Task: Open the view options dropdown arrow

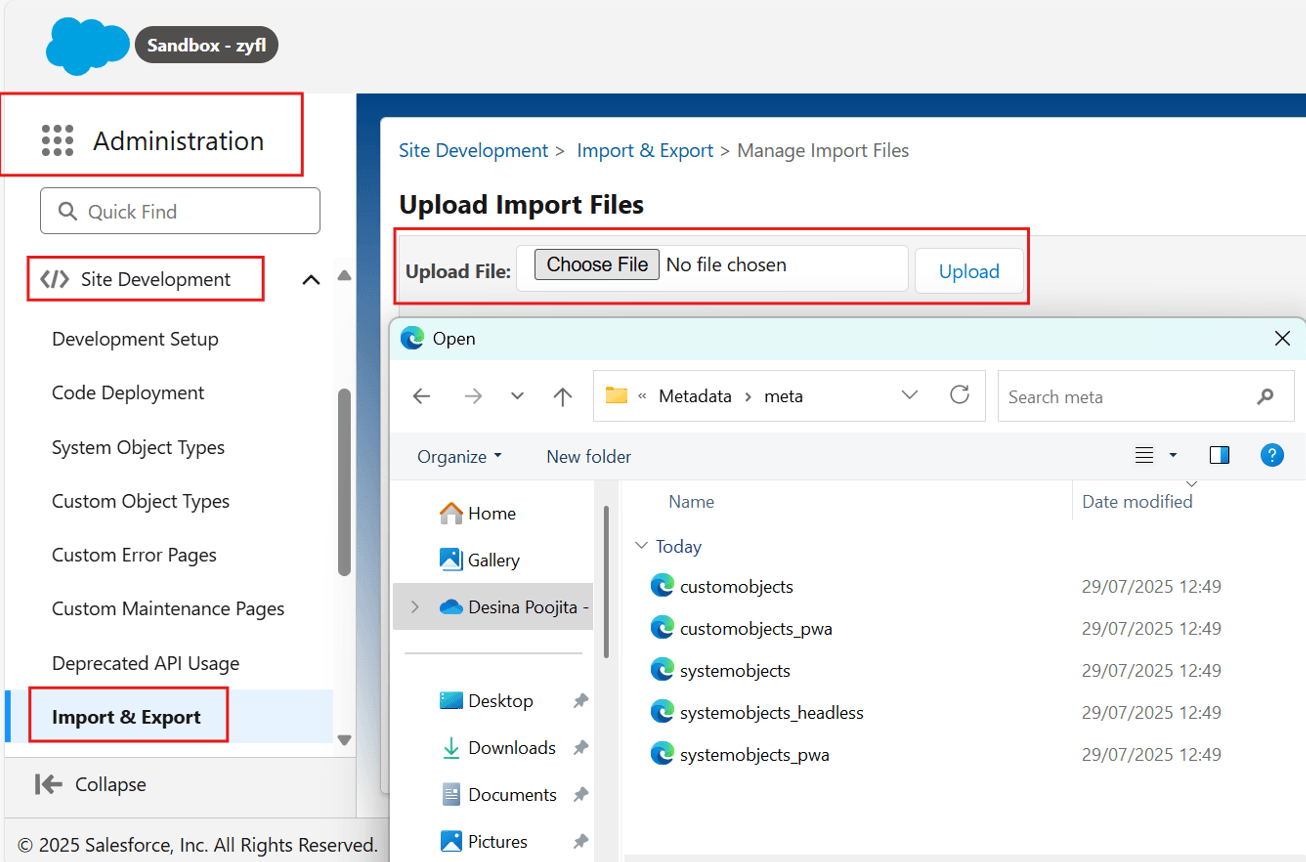Action: [x=1173, y=456]
